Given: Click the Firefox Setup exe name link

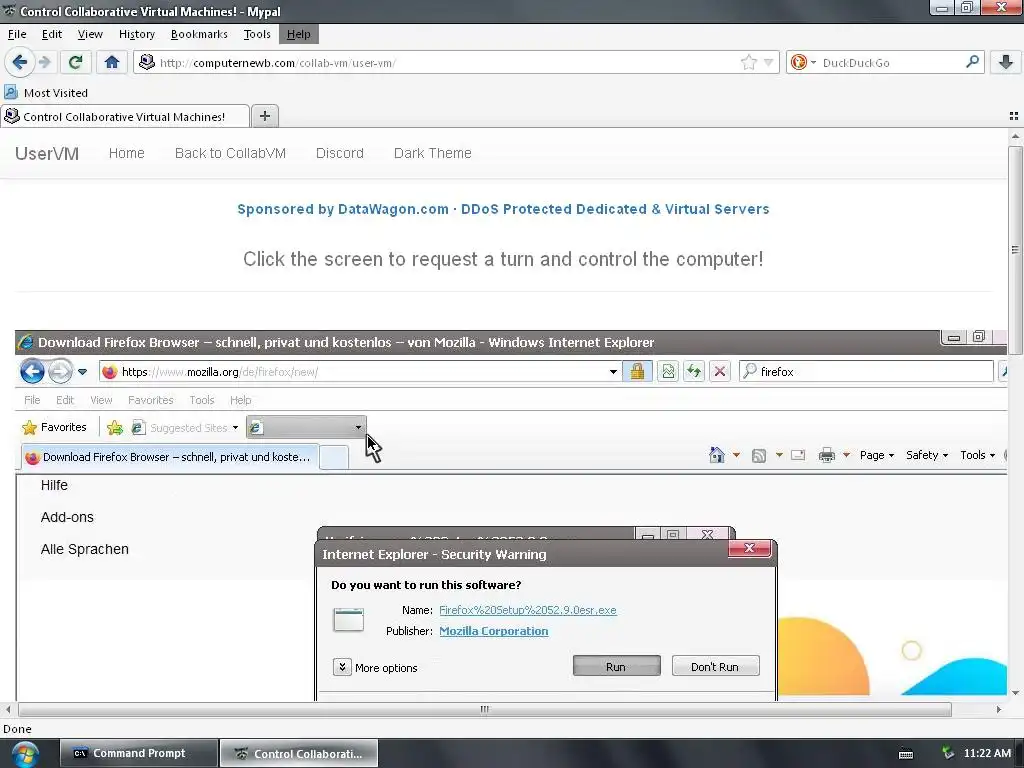Looking at the screenshot, I should (x=528, y=610).
